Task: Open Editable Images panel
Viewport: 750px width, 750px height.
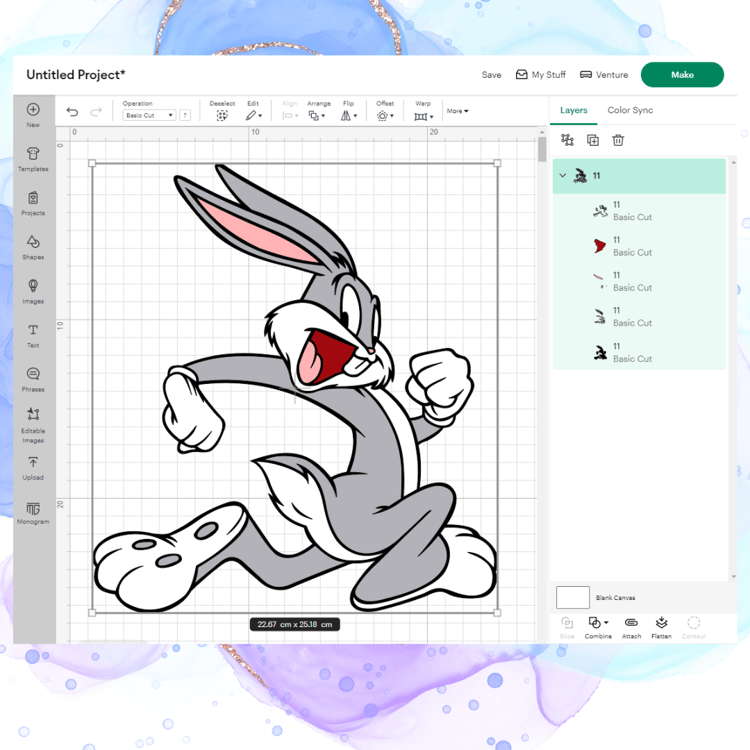Action: click(33, 425)
